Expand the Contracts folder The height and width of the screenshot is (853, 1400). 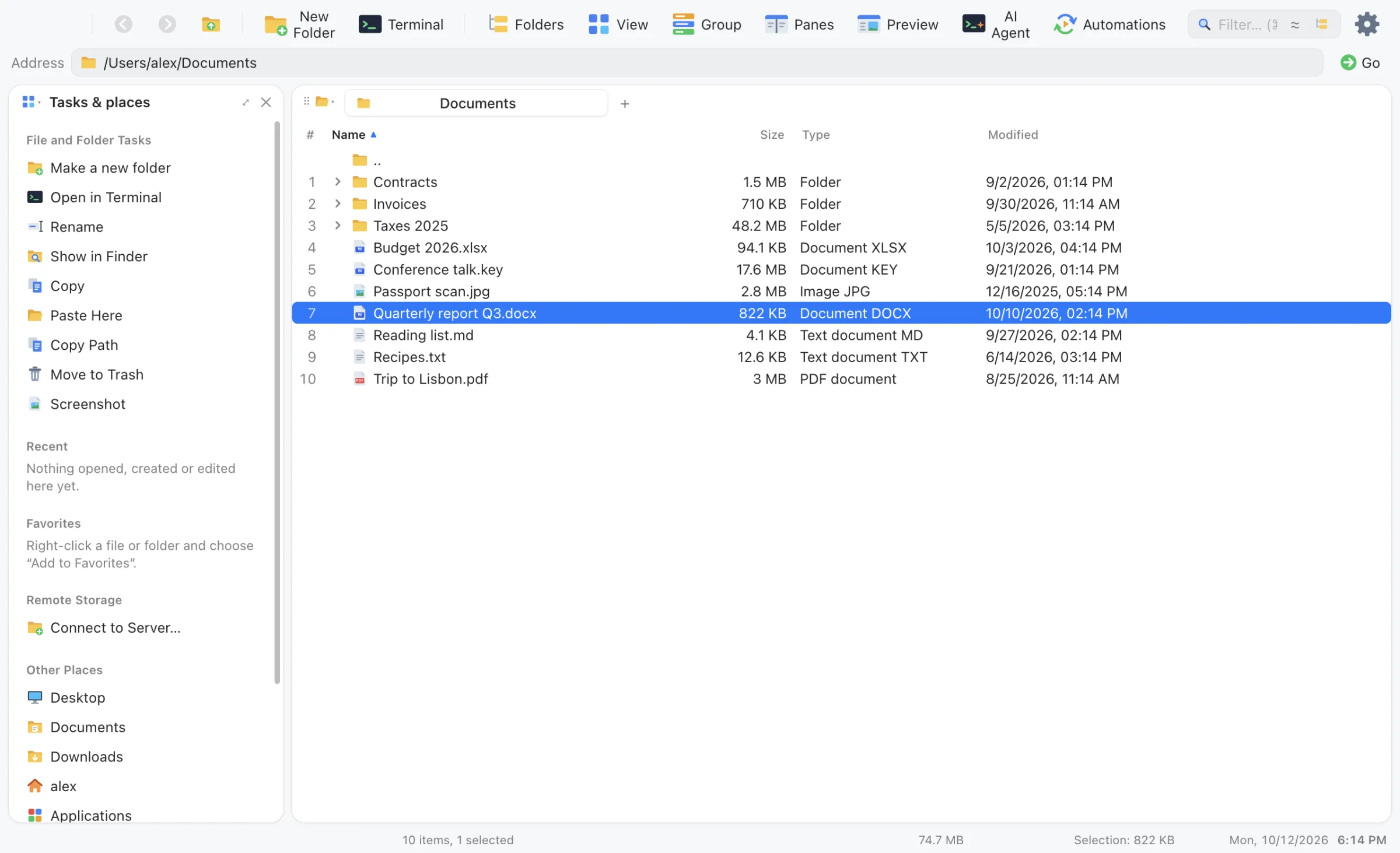coord(338,182)
